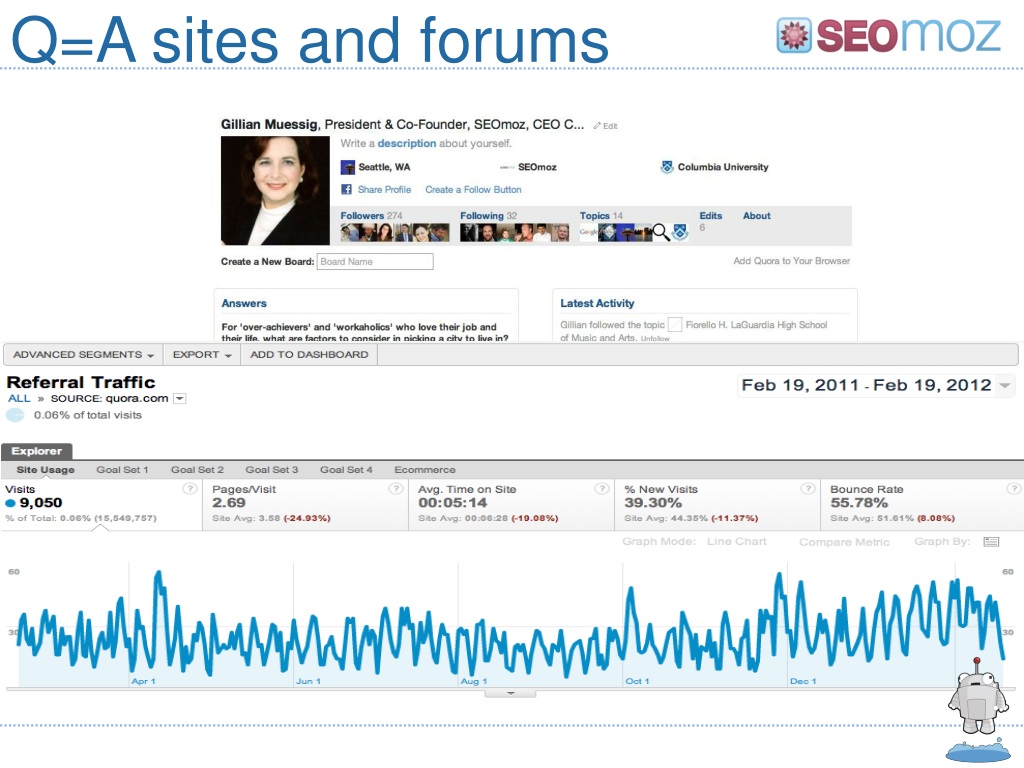This screenshot has height=768, width=1024.
Task: Open the Followers 274 link
Action: pos(371,216)
